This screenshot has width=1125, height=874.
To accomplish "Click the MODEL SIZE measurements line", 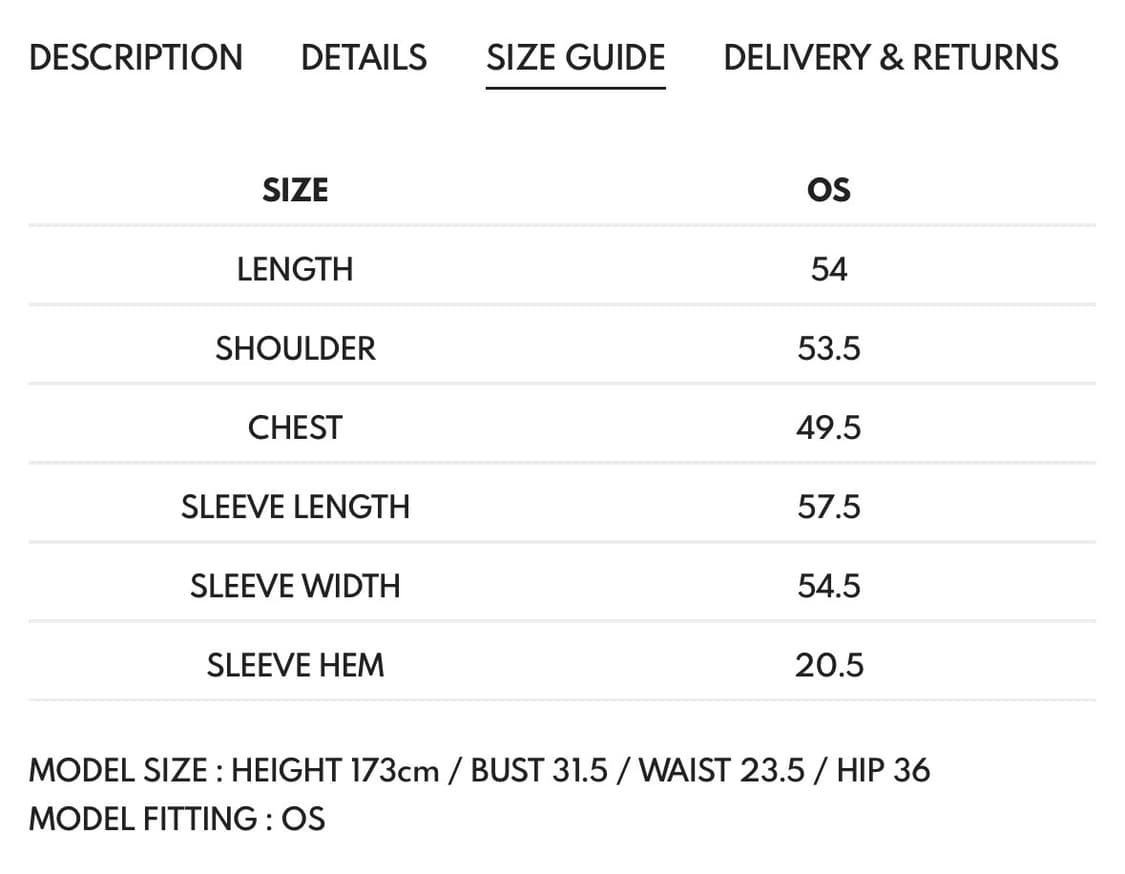I will coord(479,770).
